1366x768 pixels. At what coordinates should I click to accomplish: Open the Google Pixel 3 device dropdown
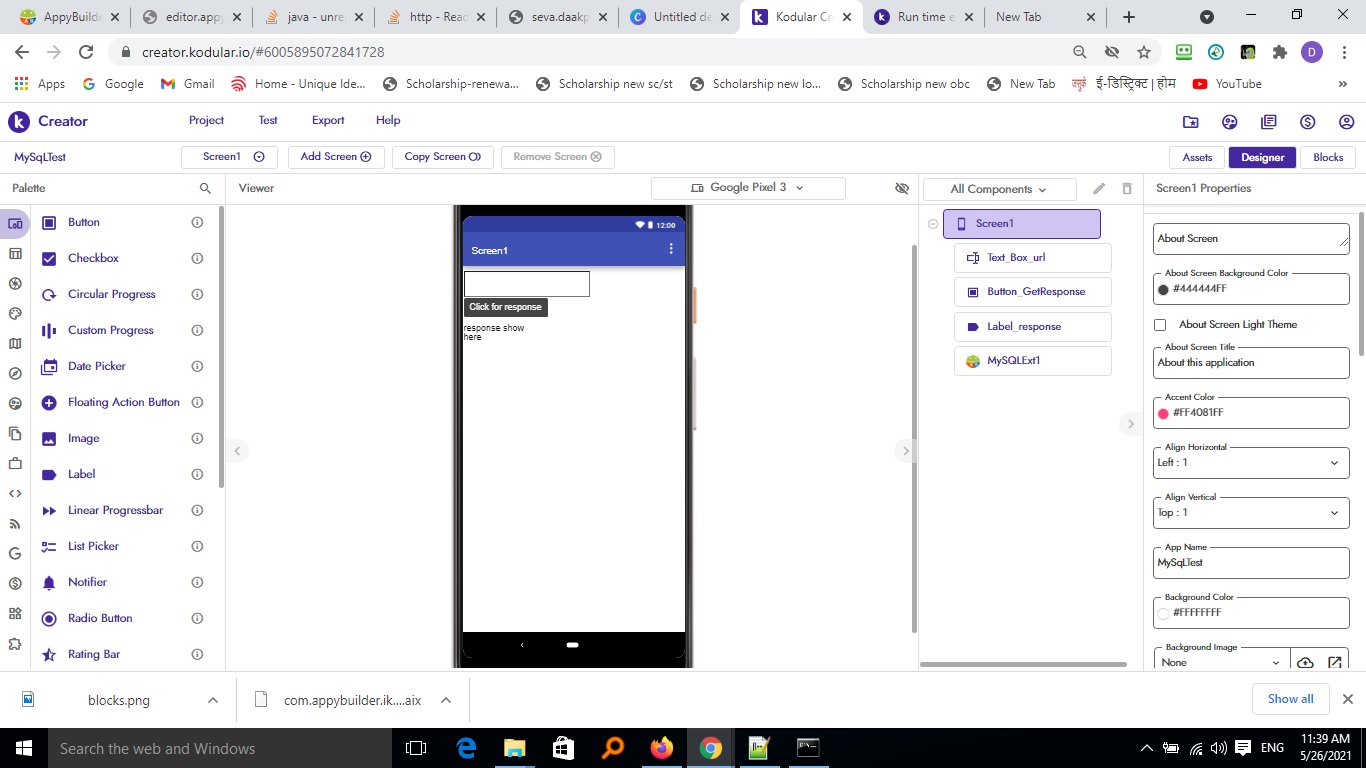[748, 188]
